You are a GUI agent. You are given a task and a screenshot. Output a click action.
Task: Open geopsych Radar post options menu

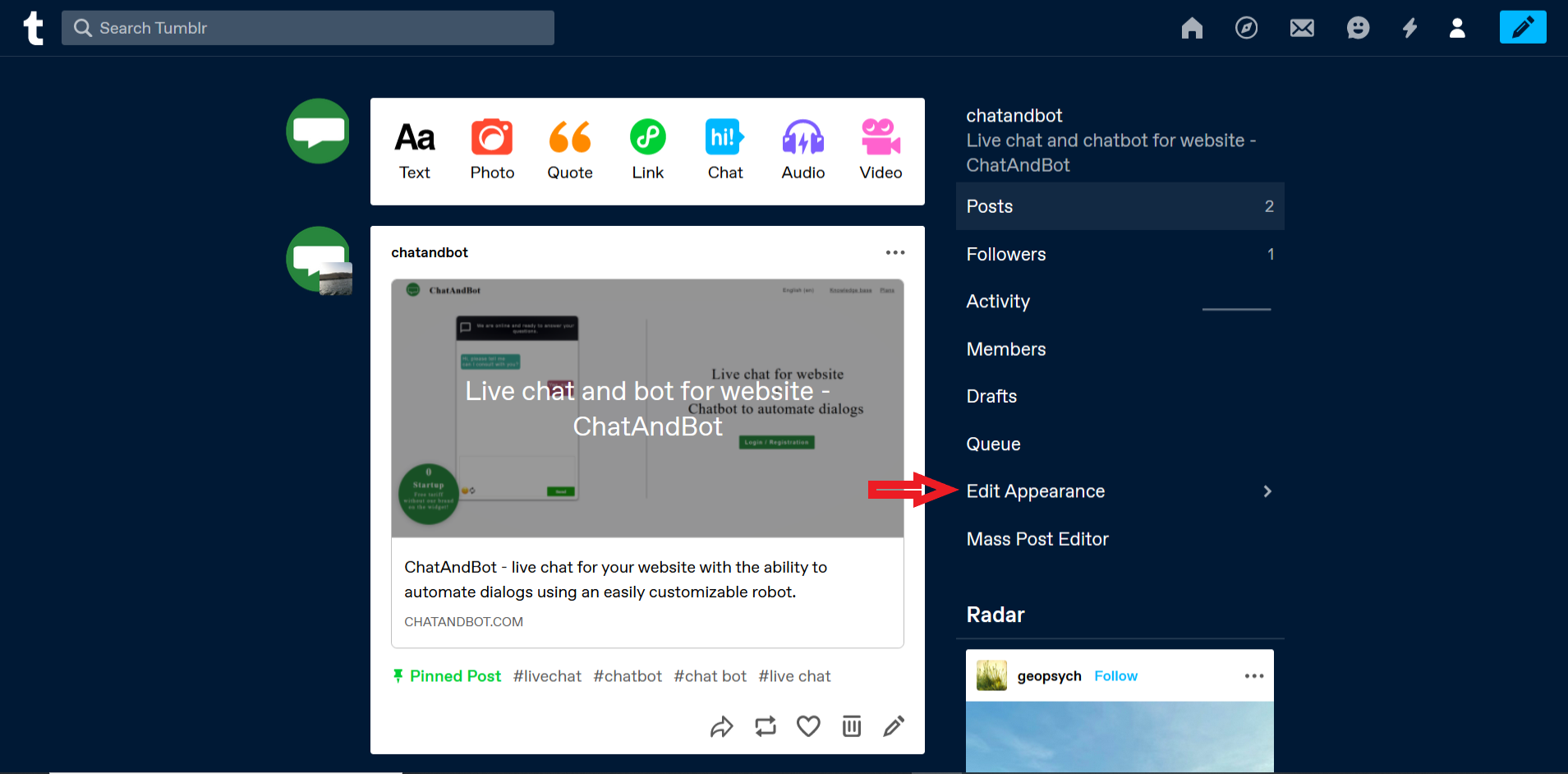(x=1253, y=676)
